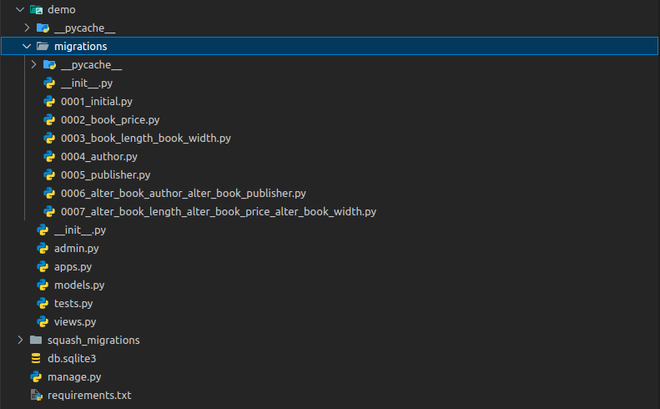Click the database icon beside db.sqlite3
The image size is (660, 409).
[x=36, y=358]
